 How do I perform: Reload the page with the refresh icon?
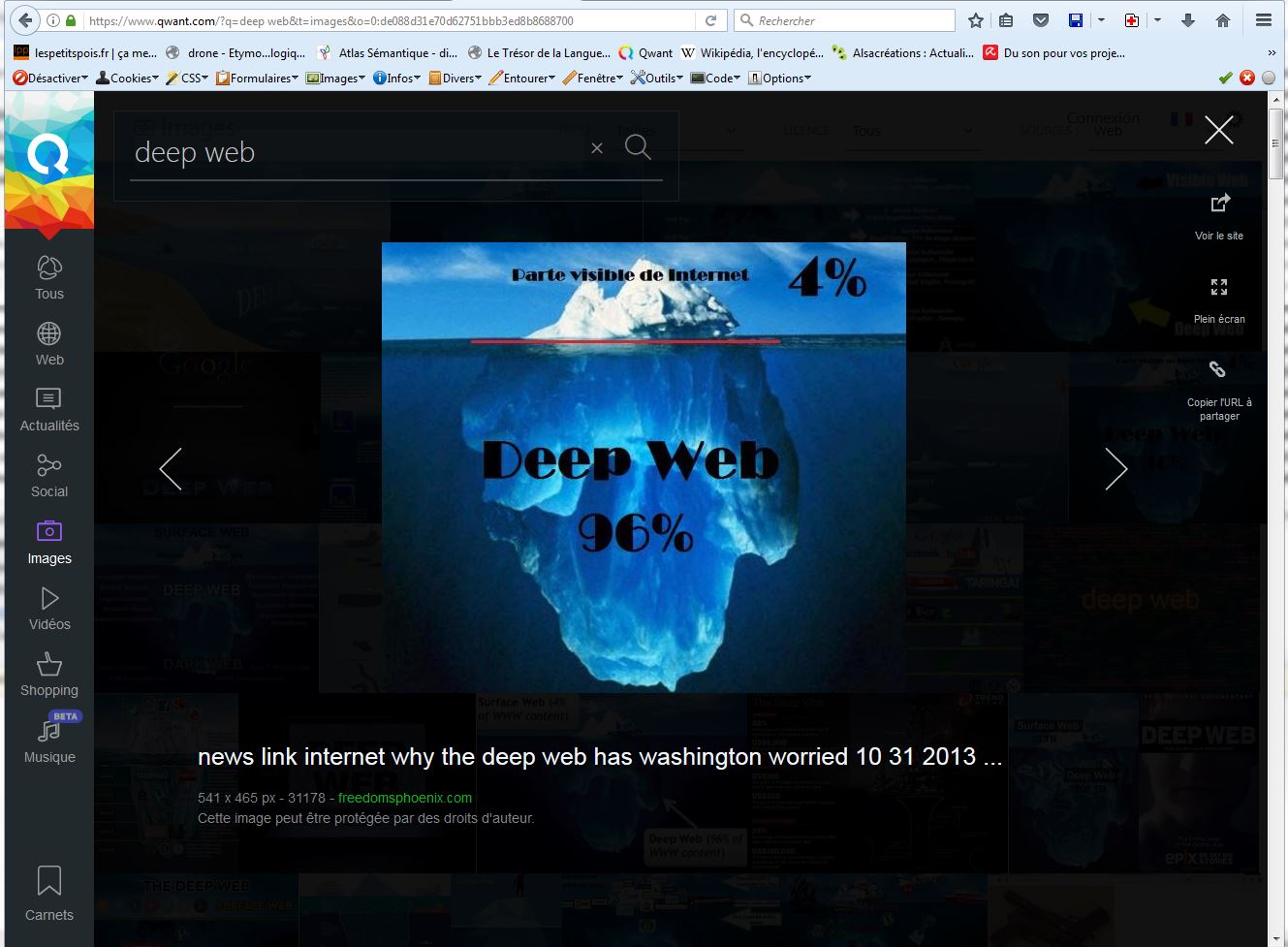coord(710,20)
